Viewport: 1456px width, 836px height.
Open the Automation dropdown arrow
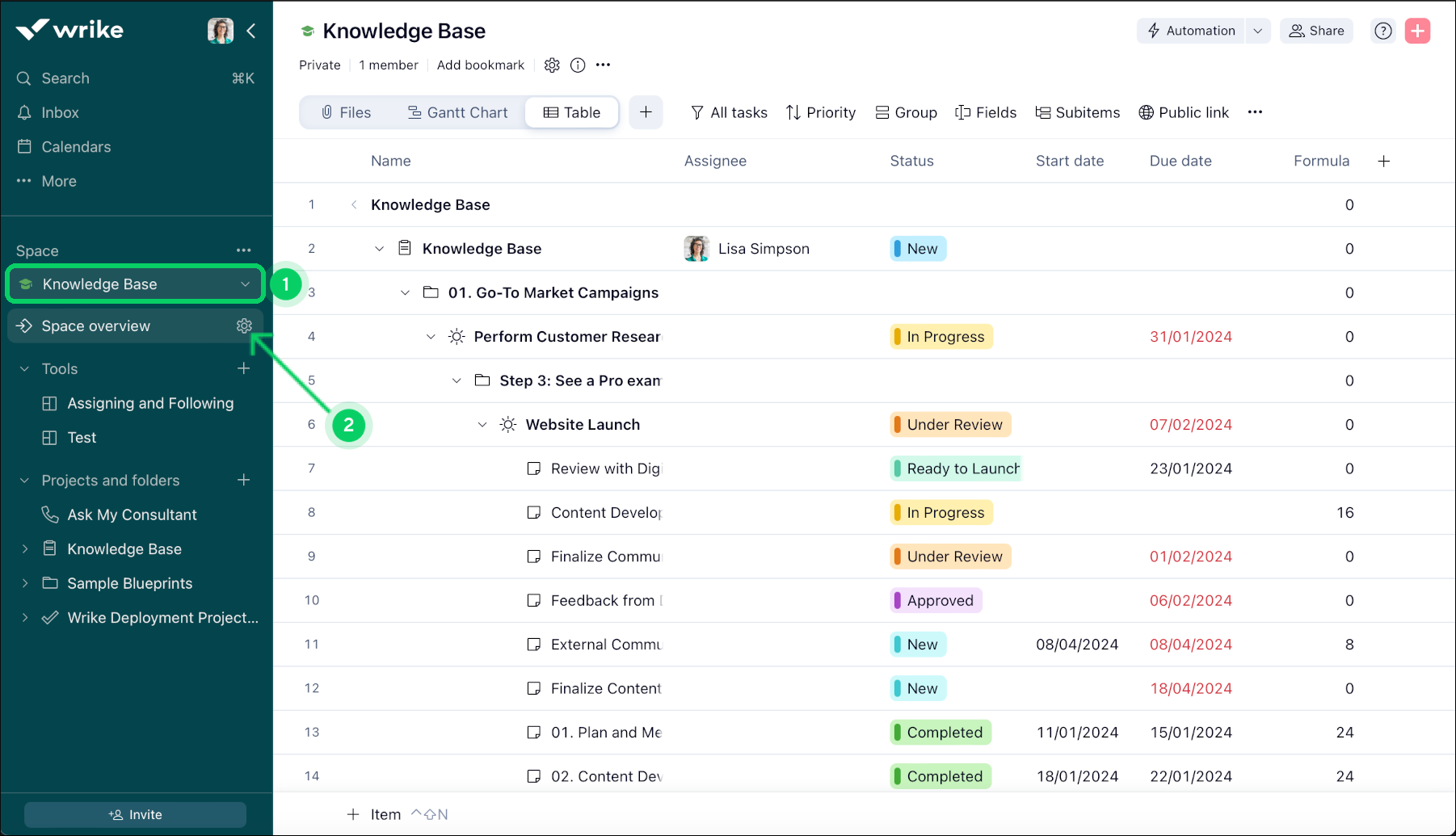1257,31
